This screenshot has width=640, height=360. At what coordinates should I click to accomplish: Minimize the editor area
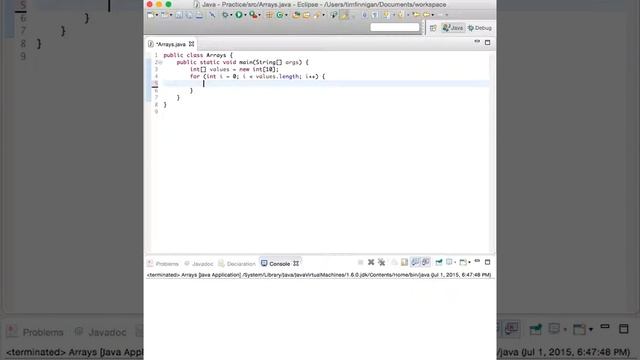click(477, 42)
